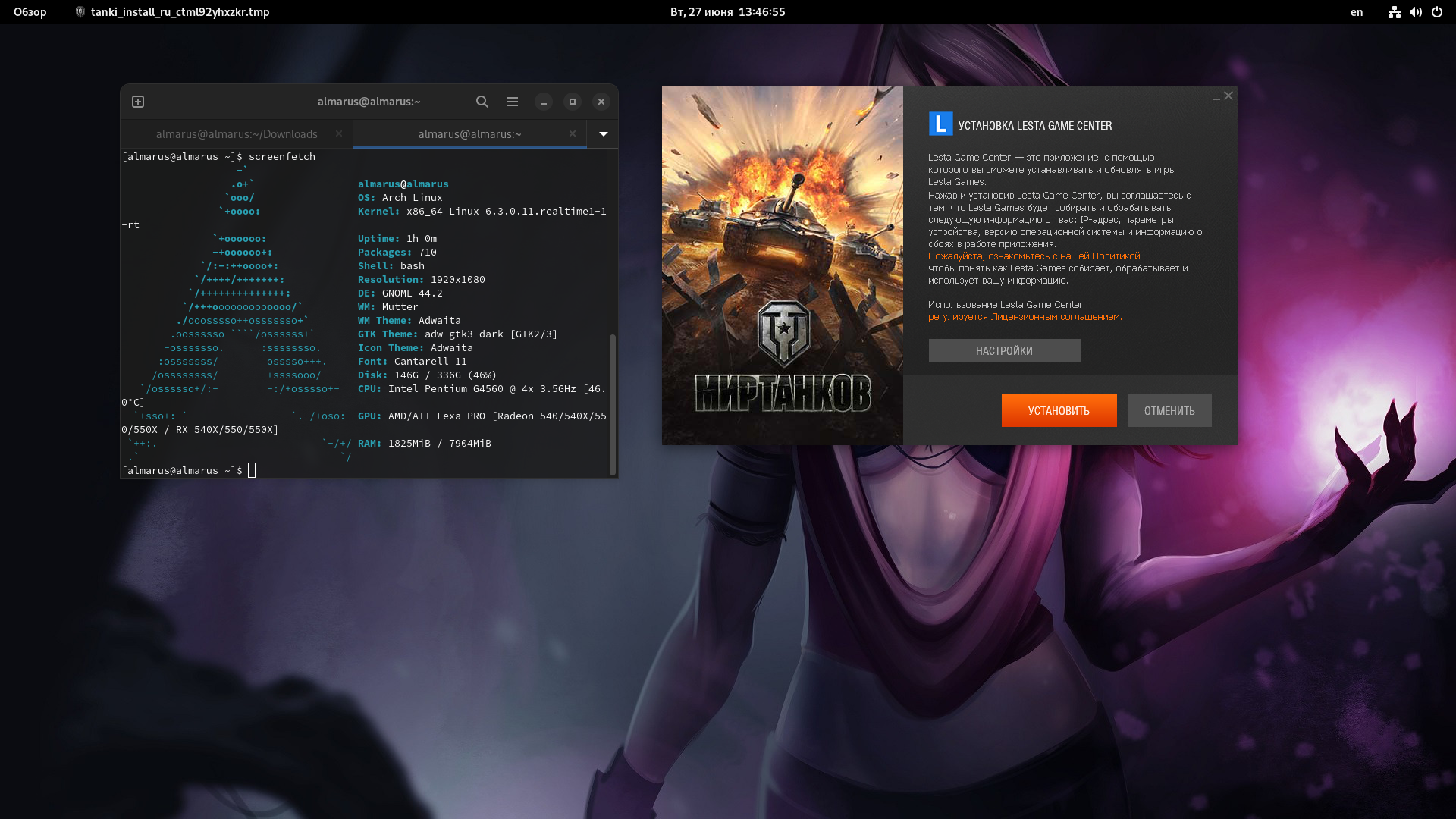
Task: Close the terminal window
Action: 601,102
